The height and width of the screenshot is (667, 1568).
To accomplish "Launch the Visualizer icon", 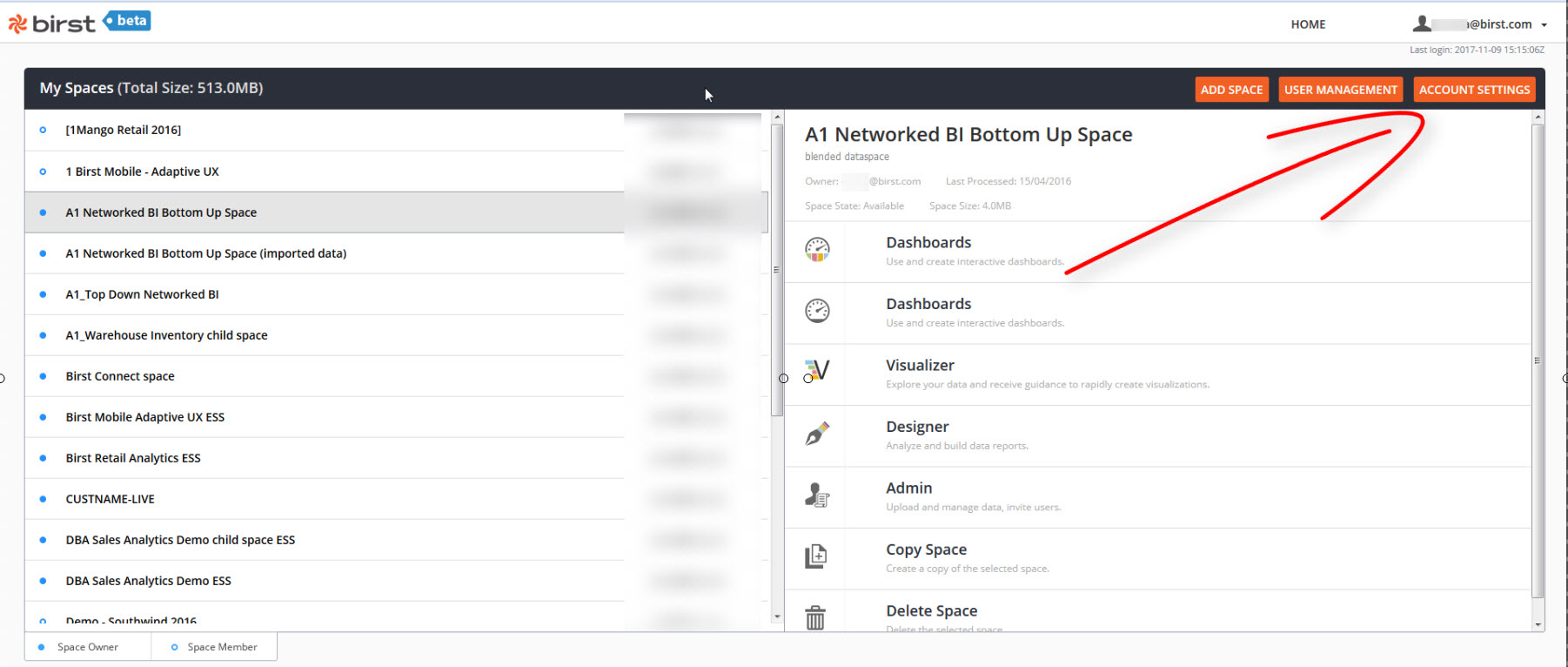I will (x=817, y=372).
